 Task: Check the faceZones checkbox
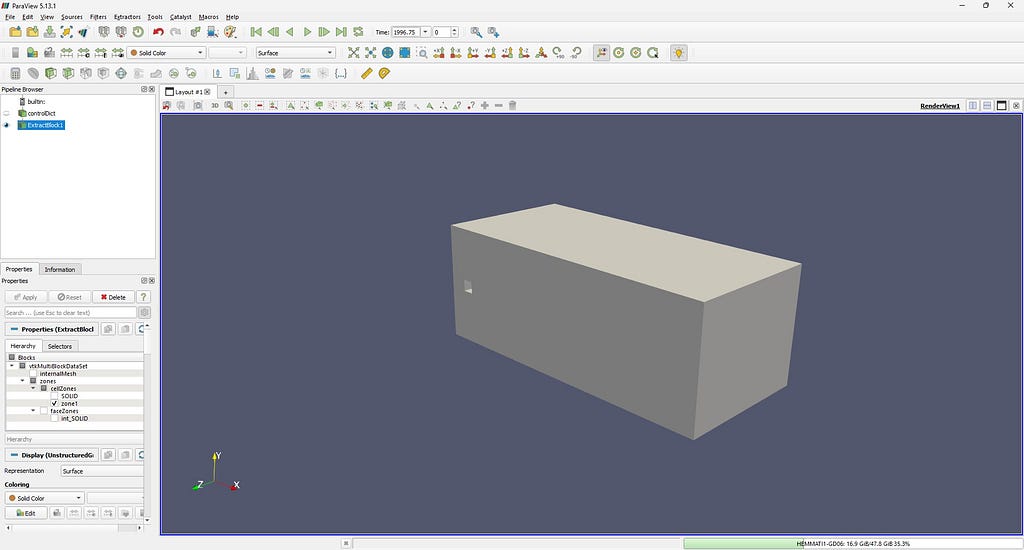coord(44,411)
